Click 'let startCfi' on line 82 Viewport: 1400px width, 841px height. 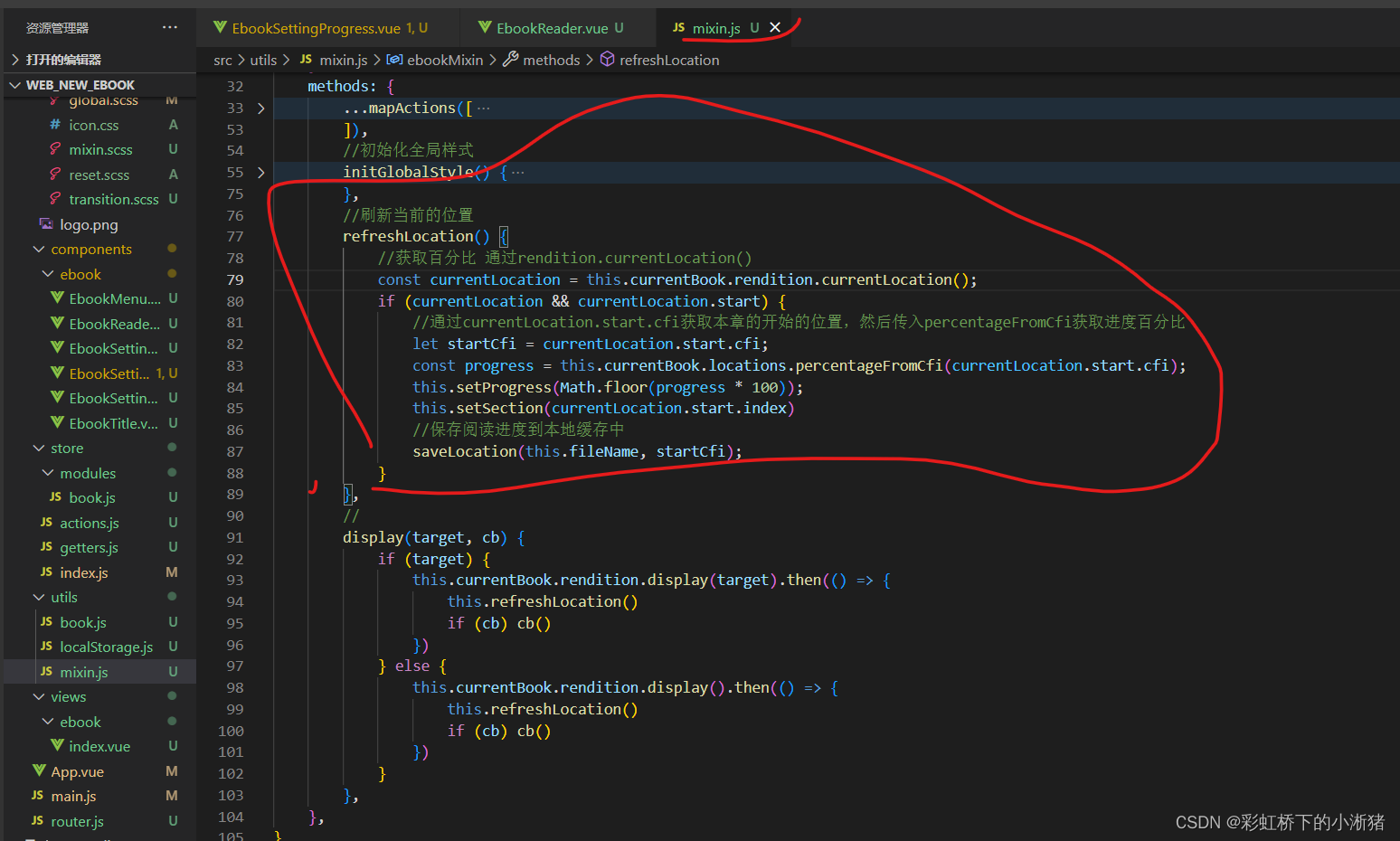(x=464, y=344)
